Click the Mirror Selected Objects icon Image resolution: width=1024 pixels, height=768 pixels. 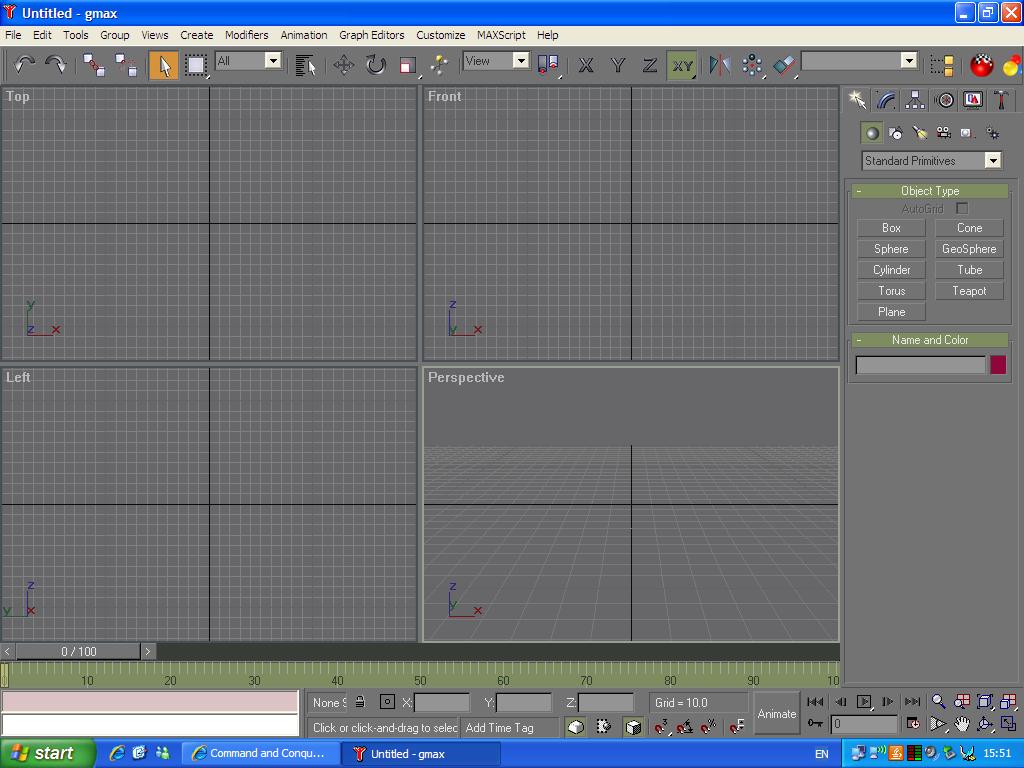point(719,65)
